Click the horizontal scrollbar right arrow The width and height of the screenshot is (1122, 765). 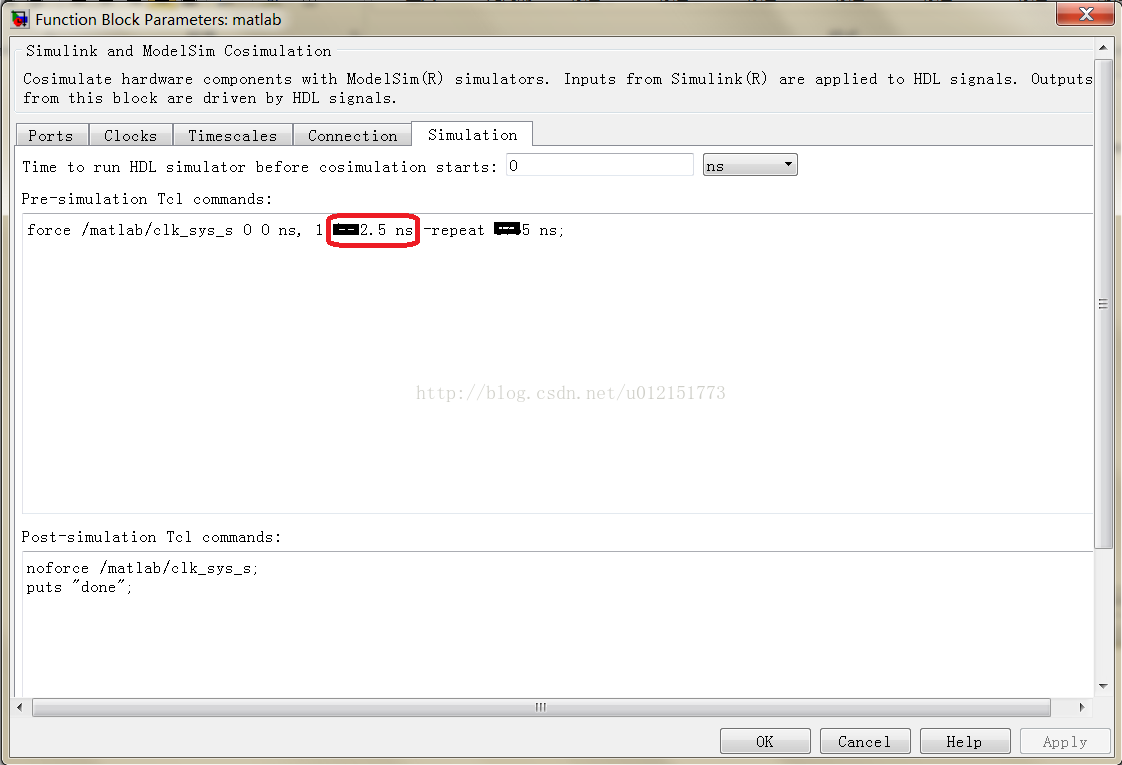1081,707
